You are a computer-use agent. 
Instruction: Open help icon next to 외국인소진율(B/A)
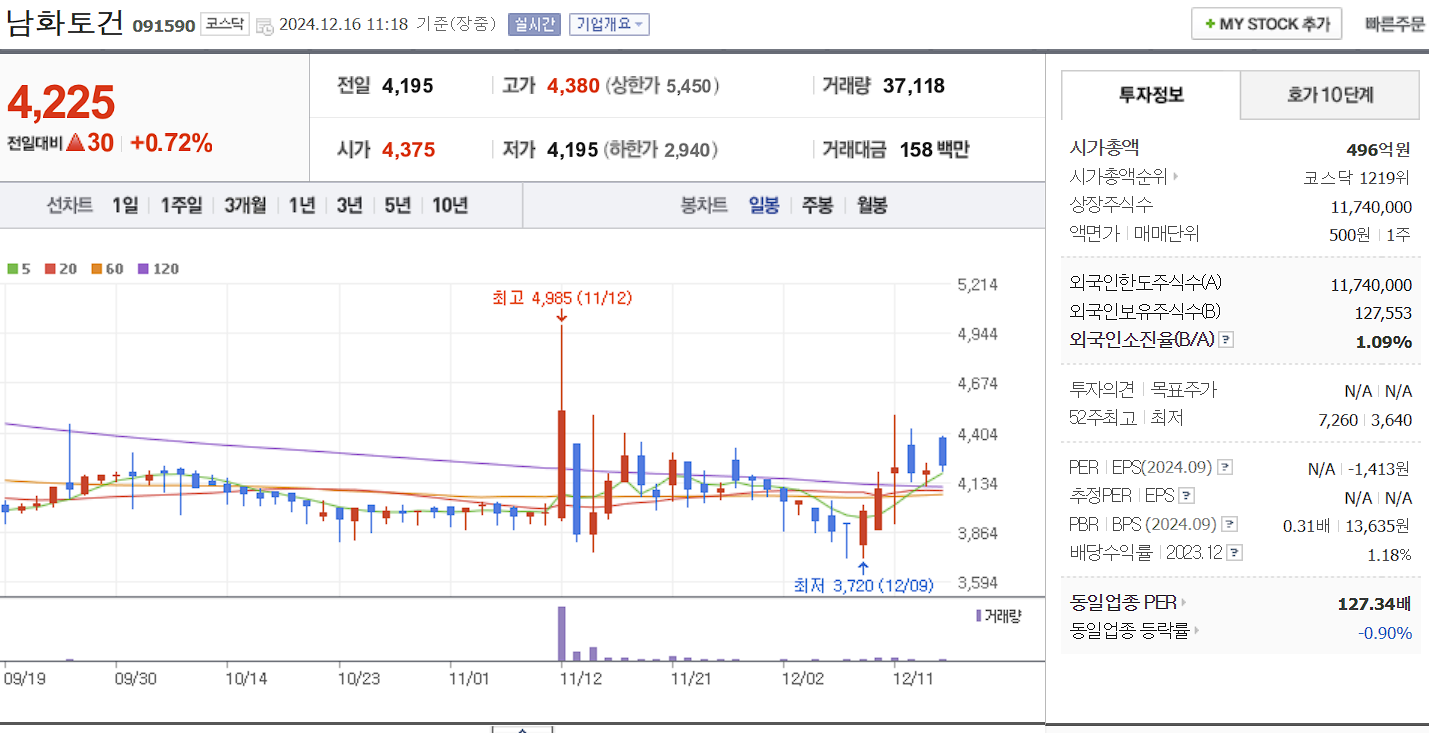pos(1226,340)
